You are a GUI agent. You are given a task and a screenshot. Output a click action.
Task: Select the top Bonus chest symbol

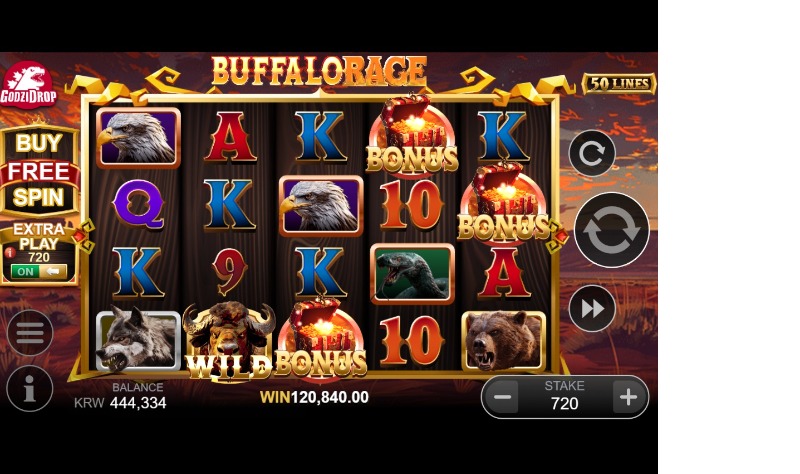click(x=412, y=134)
